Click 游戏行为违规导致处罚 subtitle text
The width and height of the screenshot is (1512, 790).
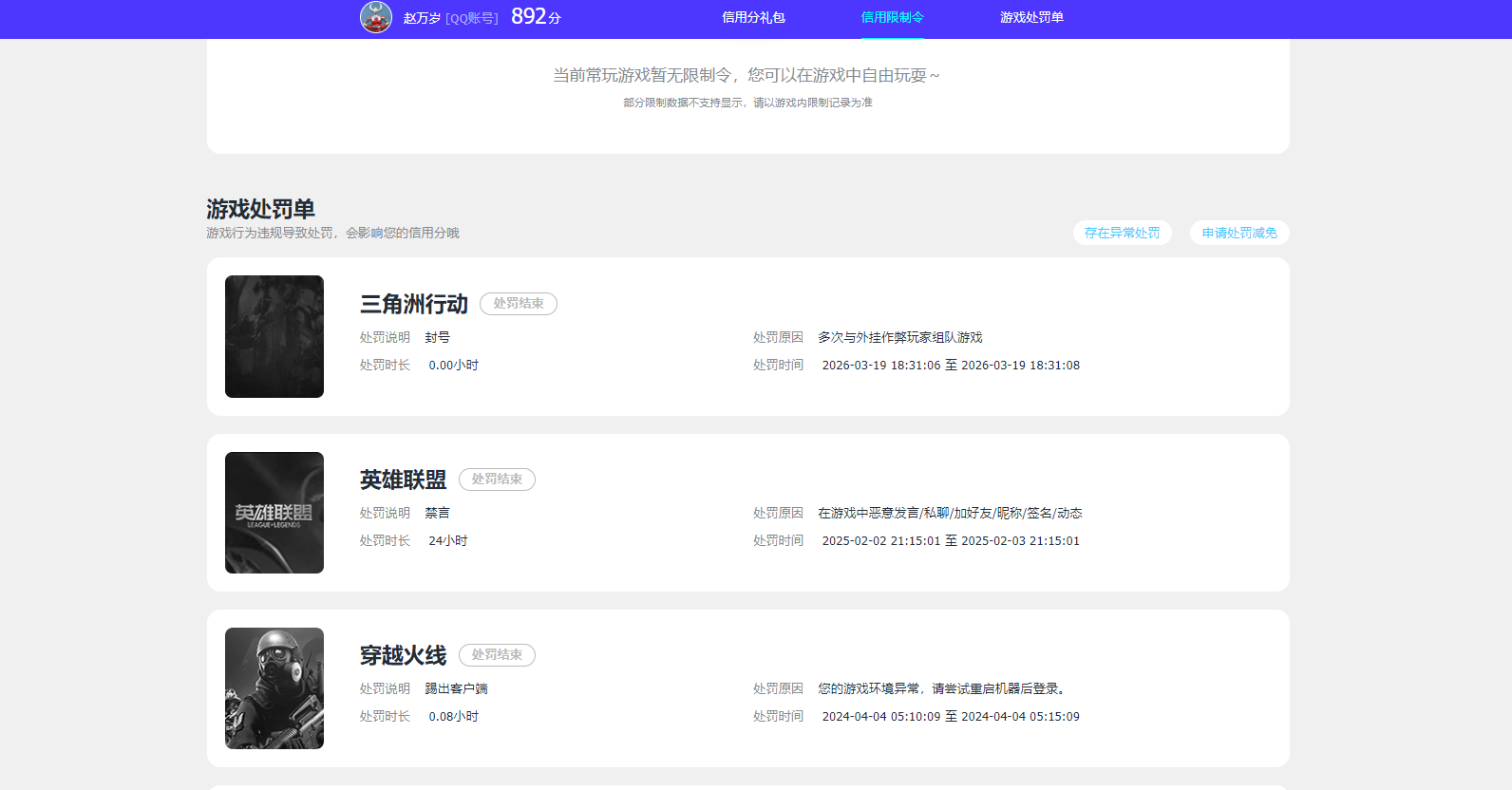pyautogui.click(x=332, y=233)
